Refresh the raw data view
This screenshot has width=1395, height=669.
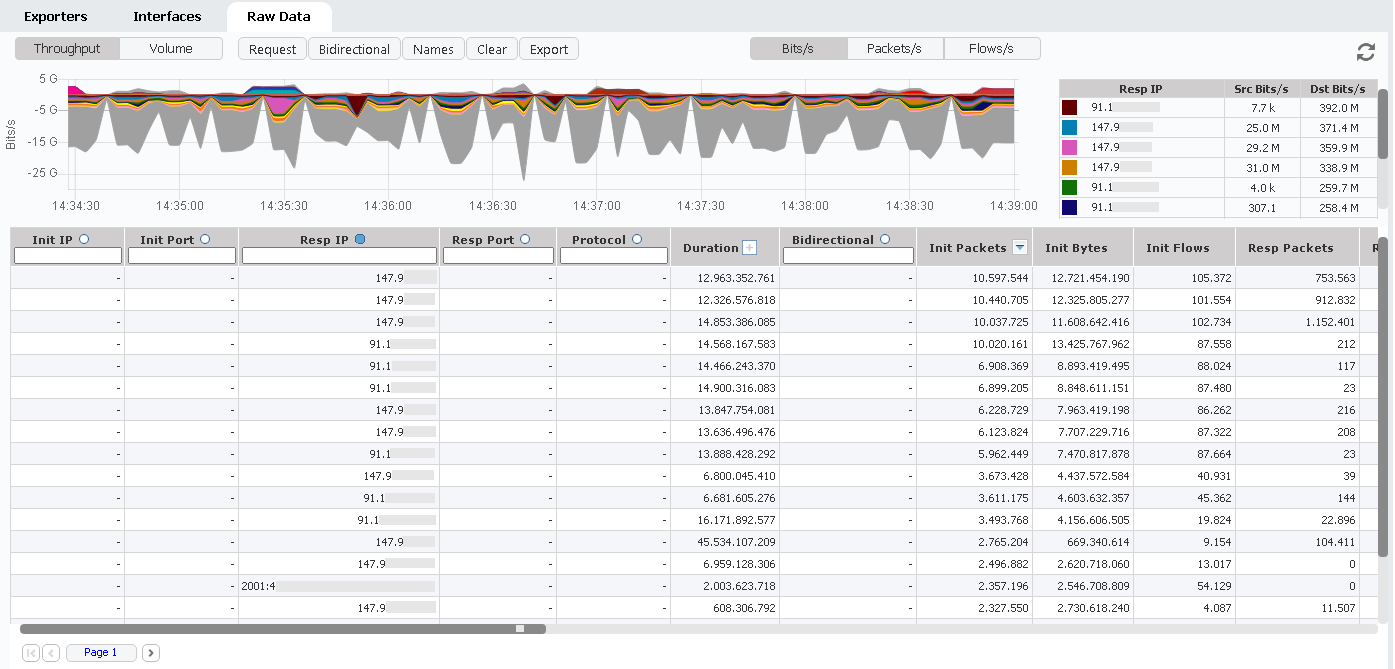[x=1365, y=53]
